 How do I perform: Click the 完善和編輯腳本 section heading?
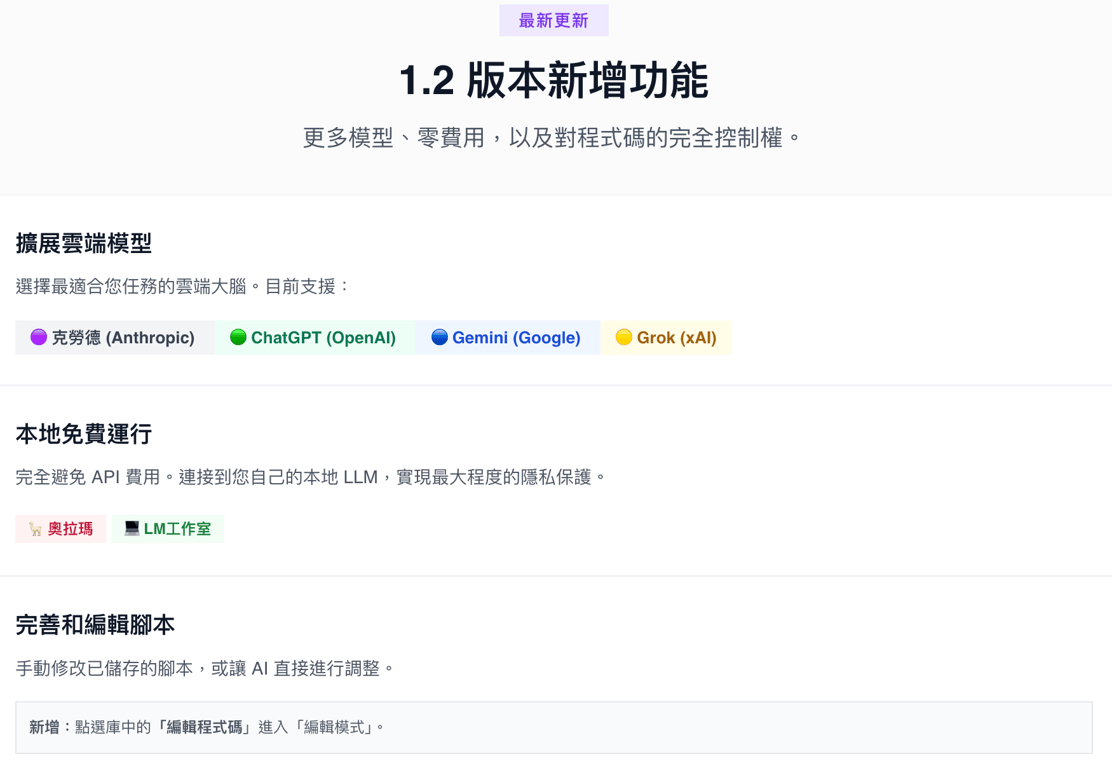[x=95, y=625]
